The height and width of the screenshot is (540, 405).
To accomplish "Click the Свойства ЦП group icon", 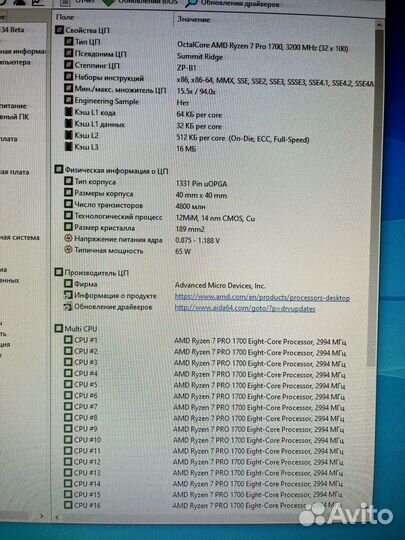I will click(59, 30).
